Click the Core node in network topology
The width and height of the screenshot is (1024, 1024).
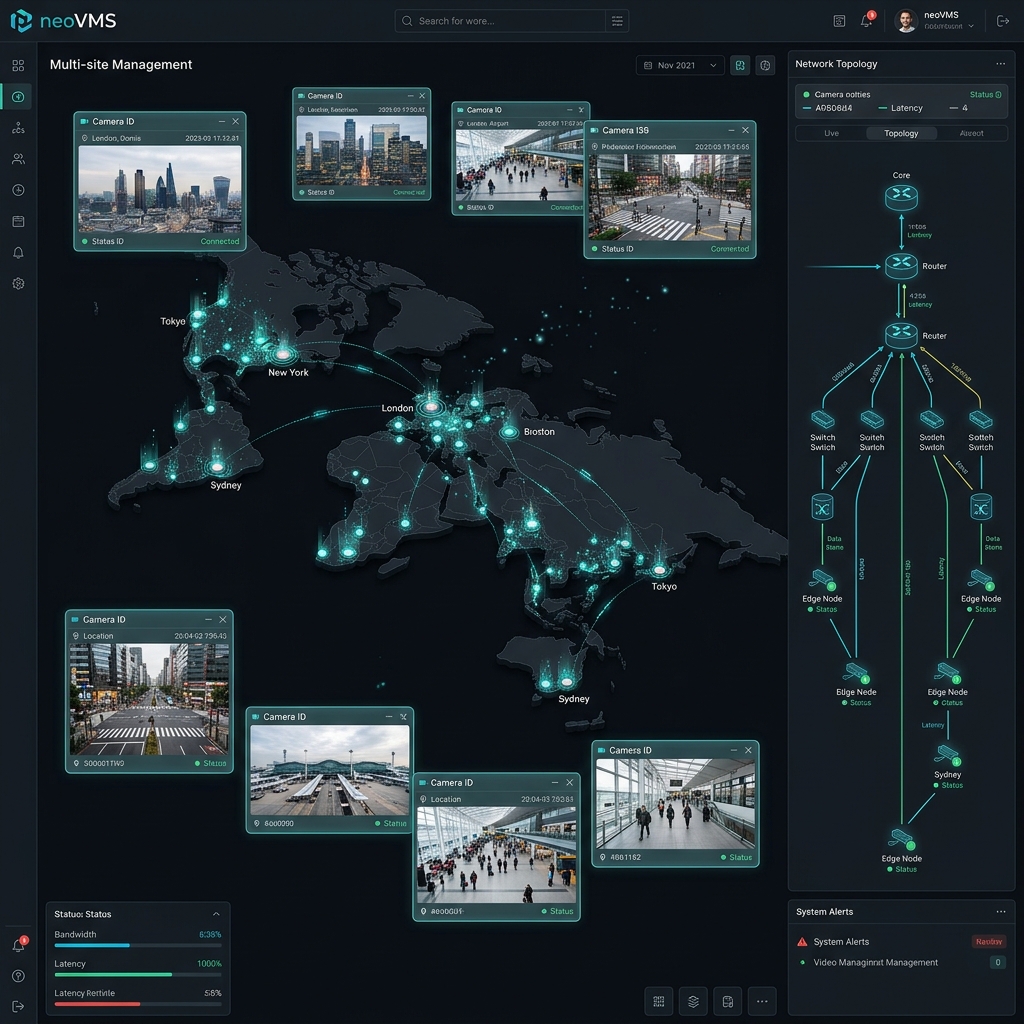(x=901, y=197)
